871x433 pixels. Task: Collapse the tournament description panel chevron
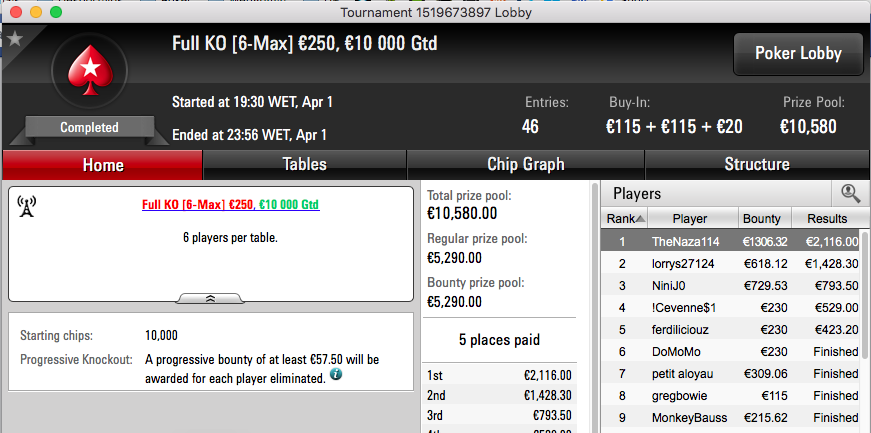click(x=210, y=298)
